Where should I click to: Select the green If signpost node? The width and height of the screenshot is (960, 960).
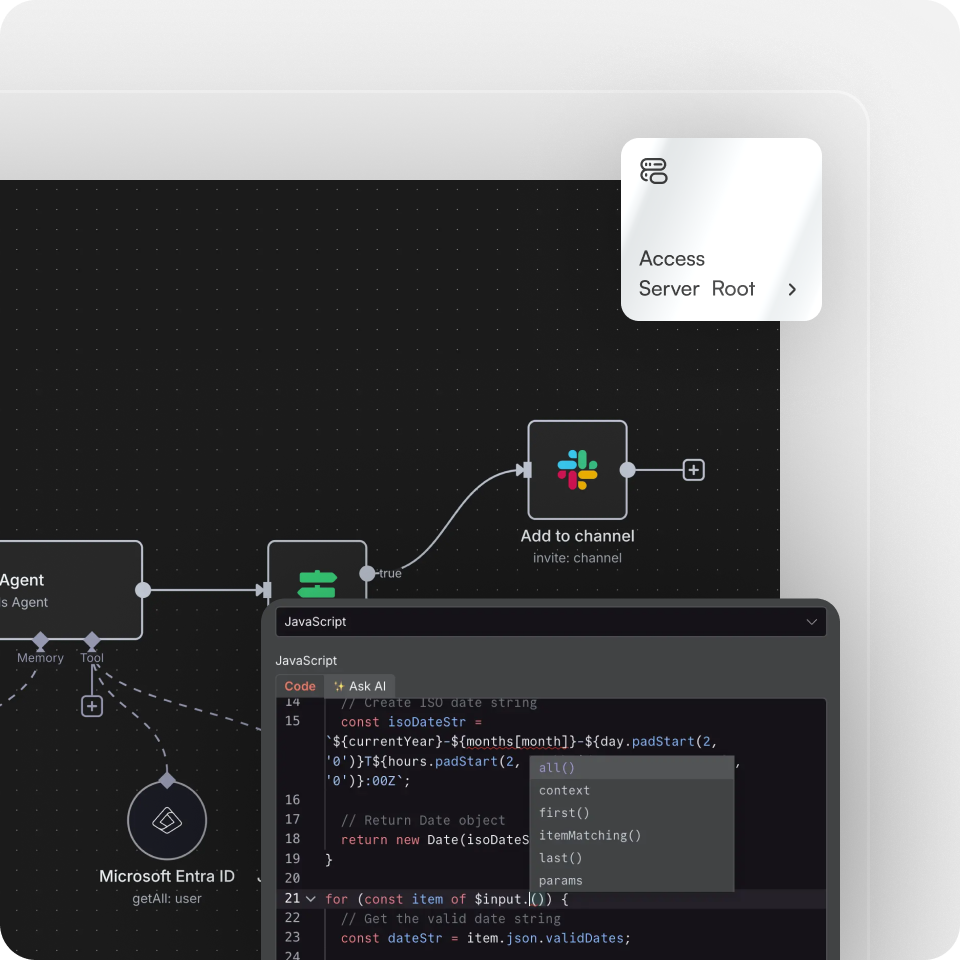pos(317,583)
